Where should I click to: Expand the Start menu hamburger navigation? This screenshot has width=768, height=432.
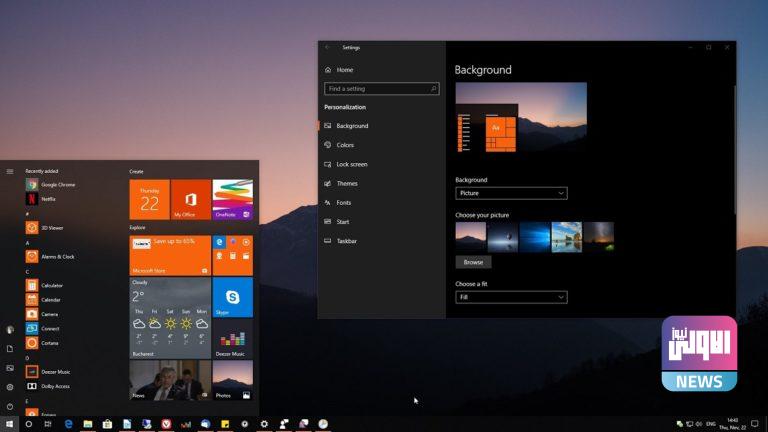pyautogui.click(x=10, y=171)
